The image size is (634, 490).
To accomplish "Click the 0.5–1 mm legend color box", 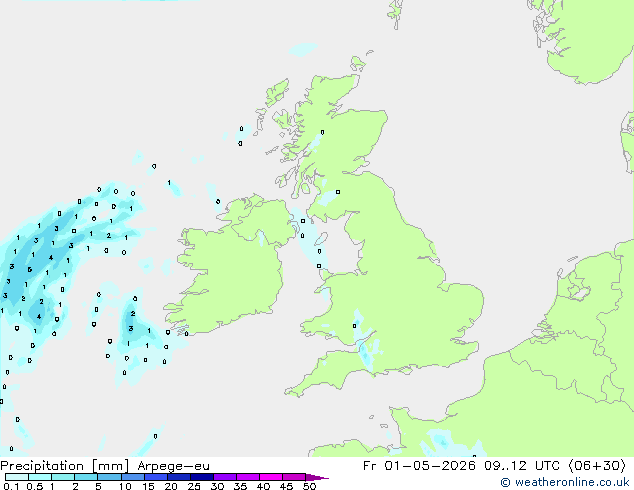I will 40,477.
